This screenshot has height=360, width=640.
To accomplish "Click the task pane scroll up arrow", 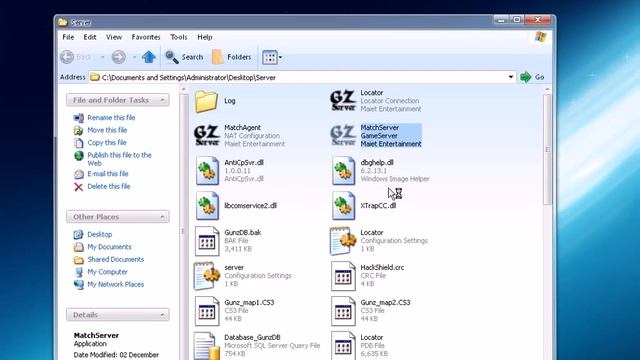I will tap(183, 89).
